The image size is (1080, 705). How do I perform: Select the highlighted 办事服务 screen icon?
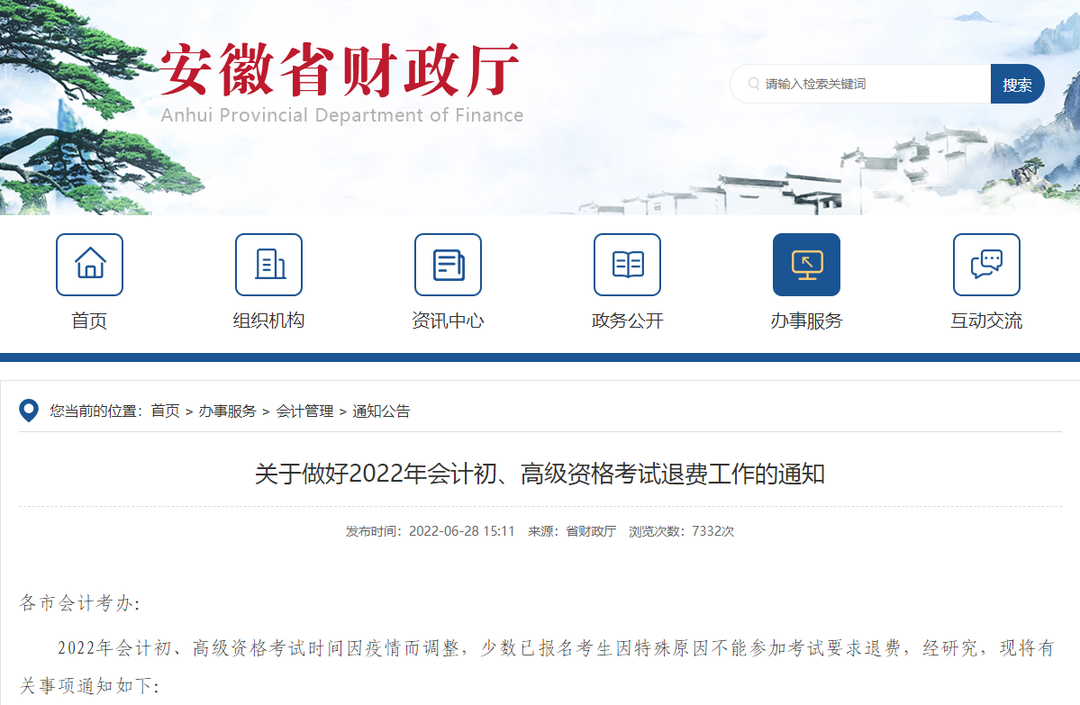(807, 264)
